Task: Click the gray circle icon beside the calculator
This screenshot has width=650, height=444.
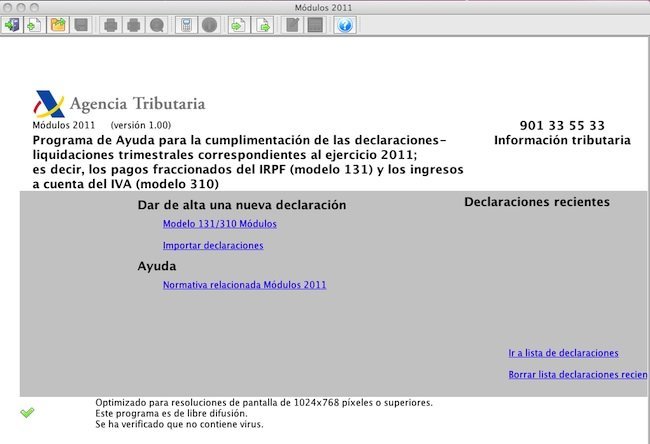Action: (209, 26)
